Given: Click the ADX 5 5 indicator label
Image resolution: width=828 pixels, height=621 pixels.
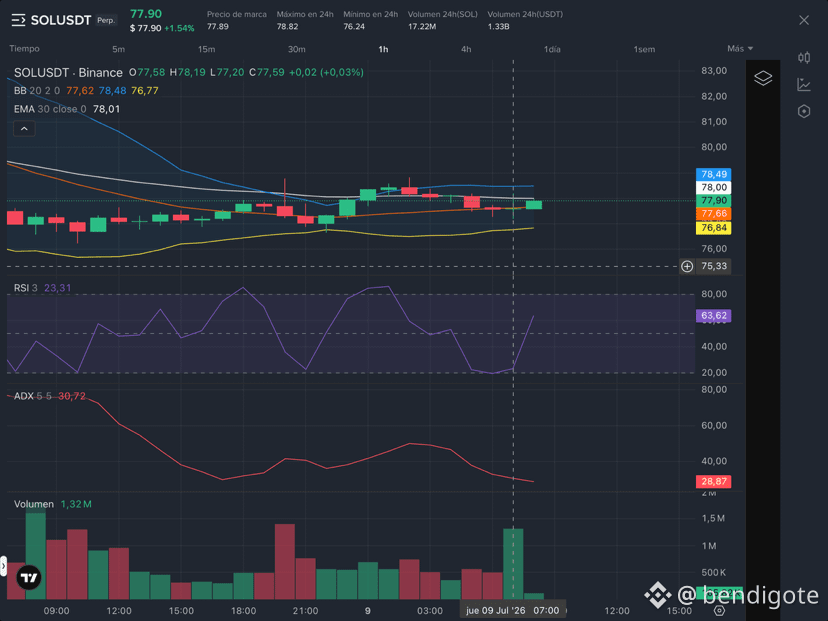Looking at the screenshot, I should (x=33, y=396).
